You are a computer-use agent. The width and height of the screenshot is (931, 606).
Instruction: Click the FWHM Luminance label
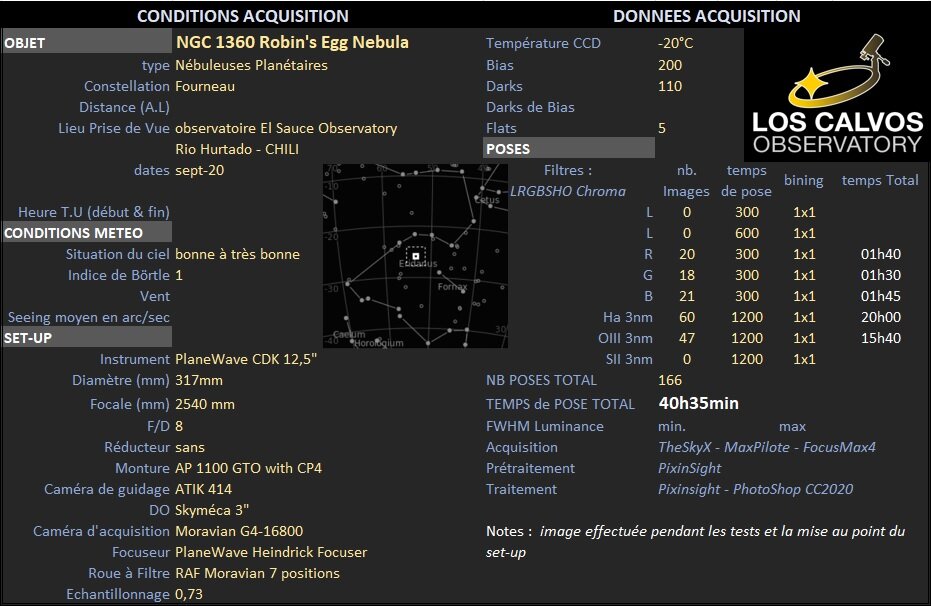click(x=544, y=426)
